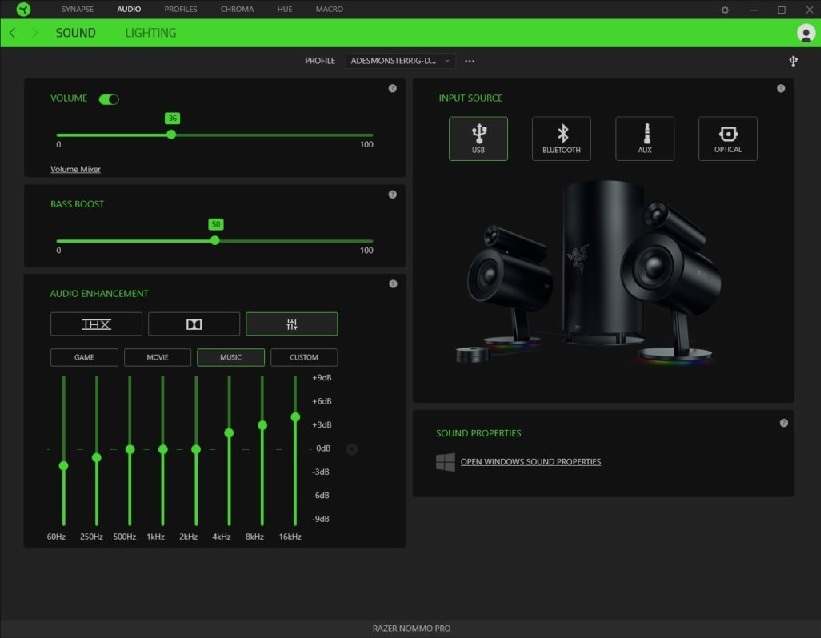821x638 pixels.
Task: Click the Windows logo beside sound properties
Action: click(445, 462)
